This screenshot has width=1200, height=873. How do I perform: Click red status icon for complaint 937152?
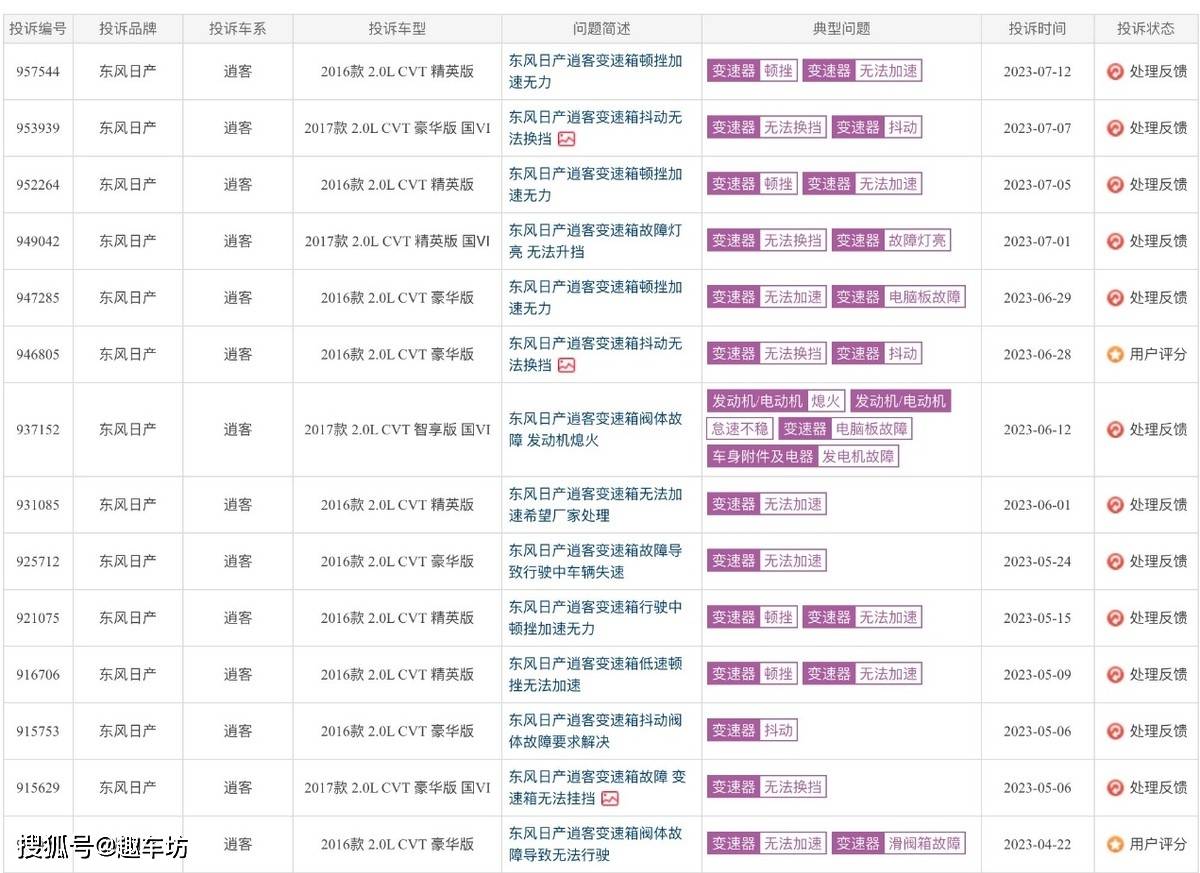1115,429
